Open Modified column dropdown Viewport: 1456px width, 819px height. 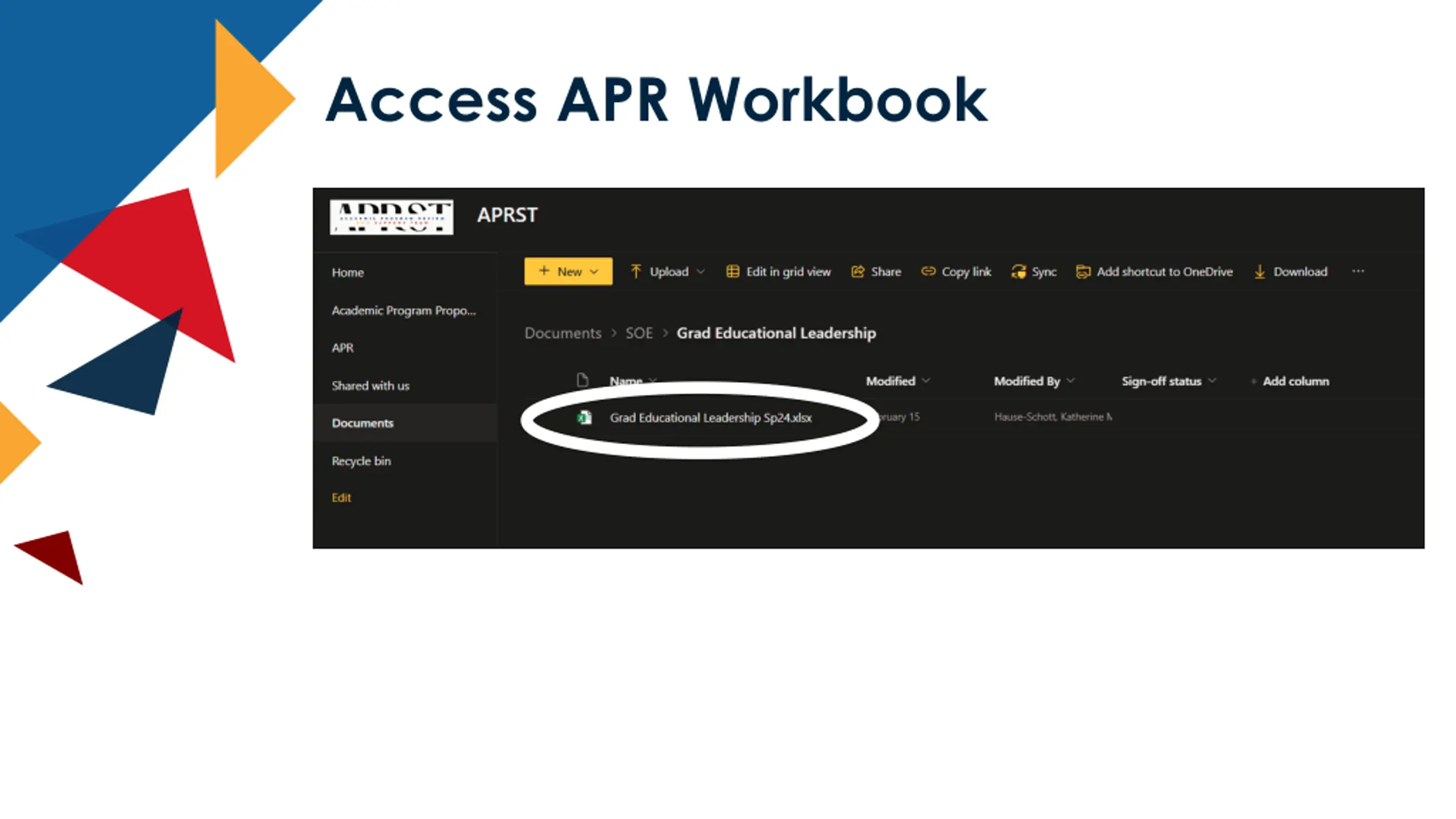926,380
